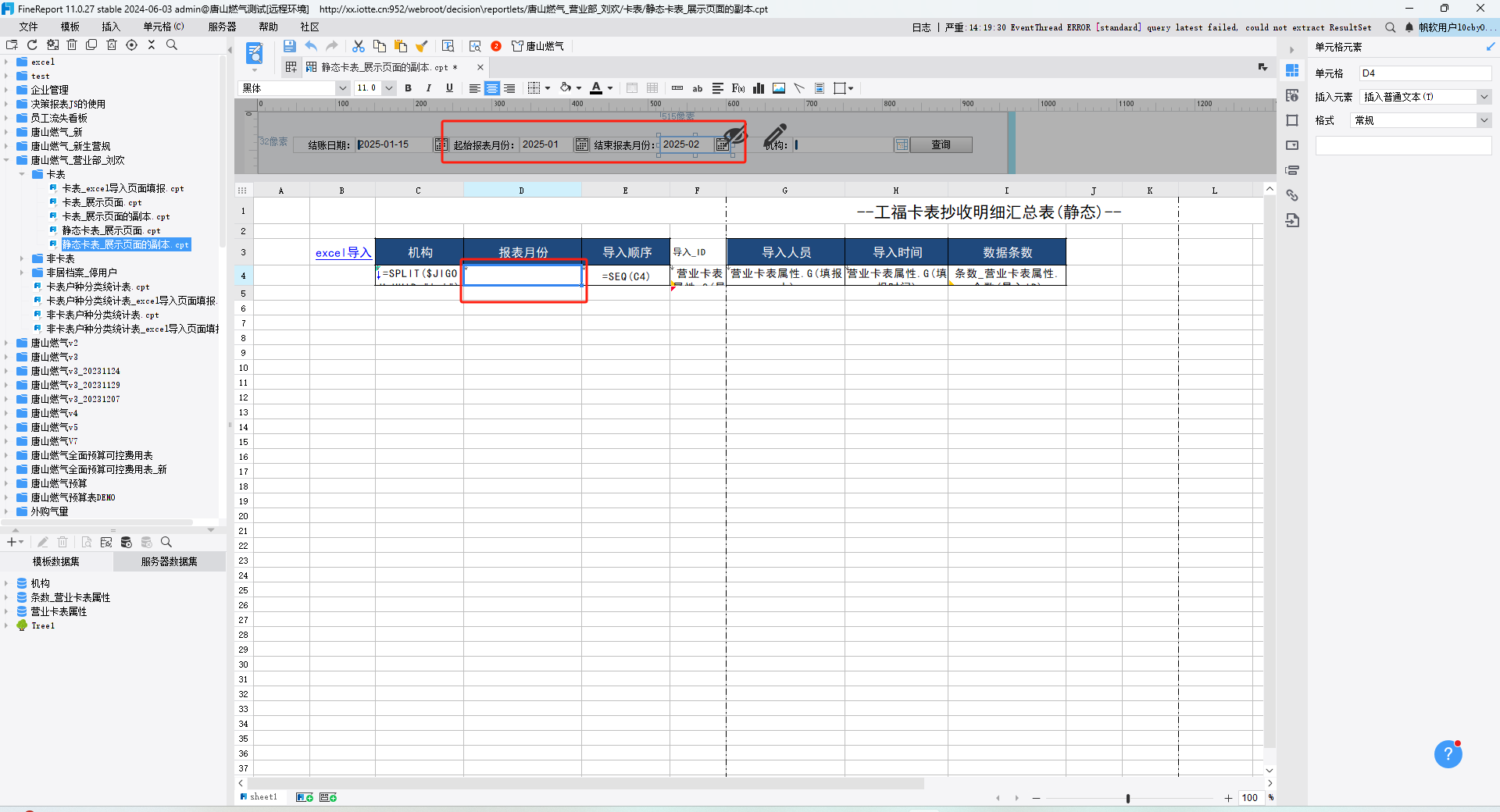Insert chart using bar chart icon

tap(759, 88)
